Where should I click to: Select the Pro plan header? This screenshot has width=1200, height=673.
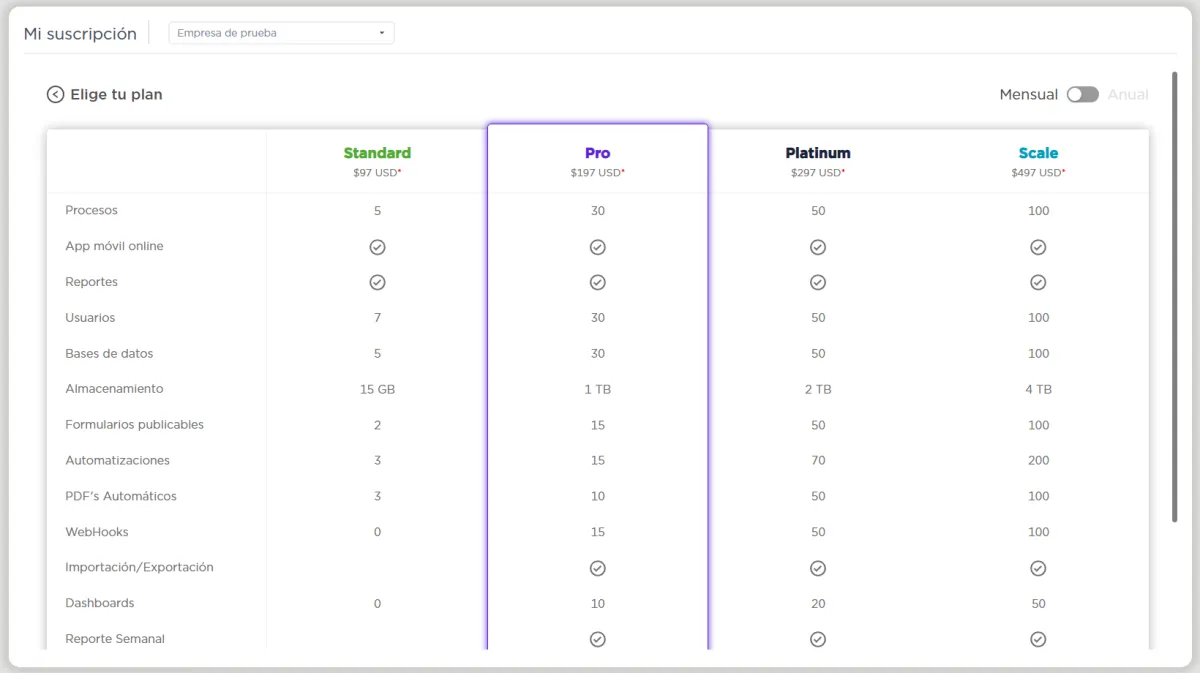click(597, 153)
